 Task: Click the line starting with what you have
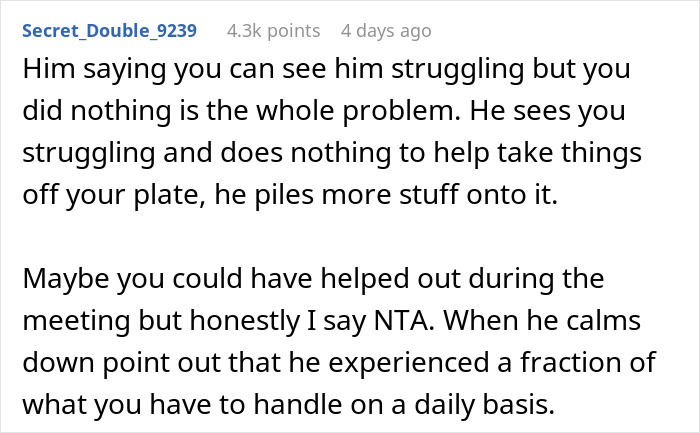pos(288,405)
